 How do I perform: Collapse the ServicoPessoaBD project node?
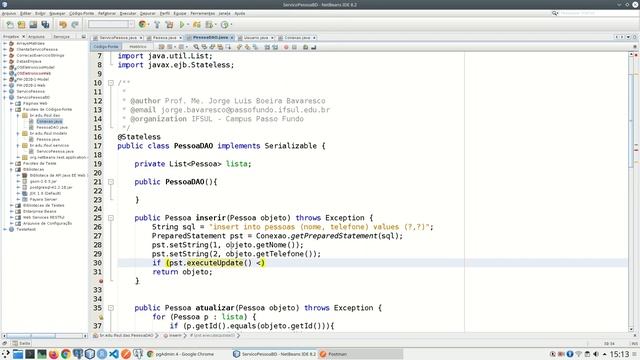coord(5,98)
